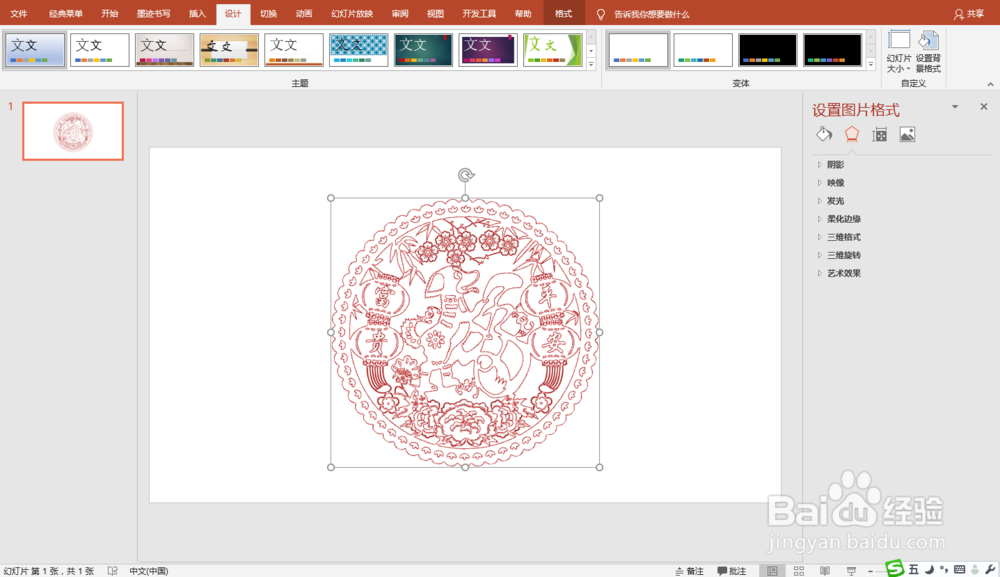The image size is (1000, 577).
Task: Open the View (视图) tab
Action: pyautogui.click(x=436, y=13)
